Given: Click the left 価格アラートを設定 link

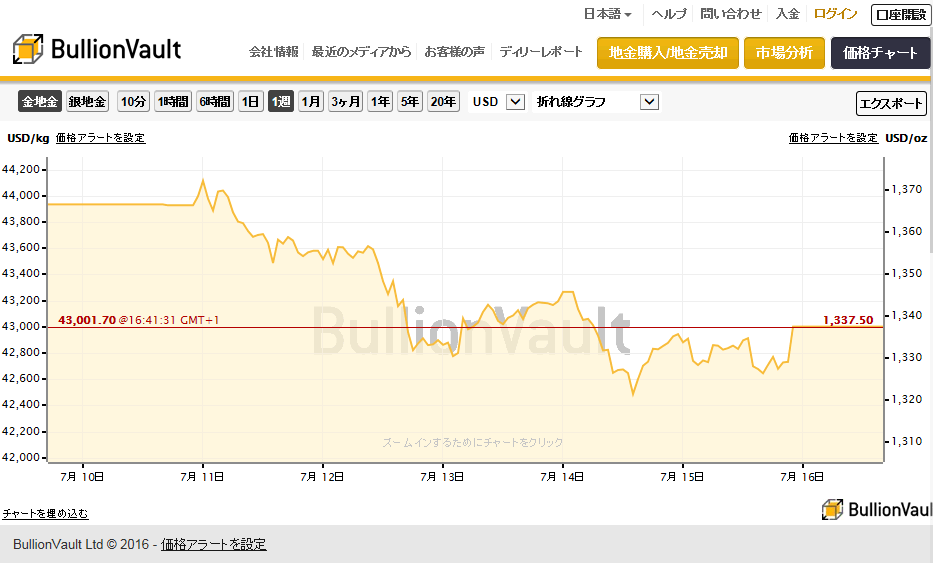Looking at the screenshot, I should coord(101,137).
